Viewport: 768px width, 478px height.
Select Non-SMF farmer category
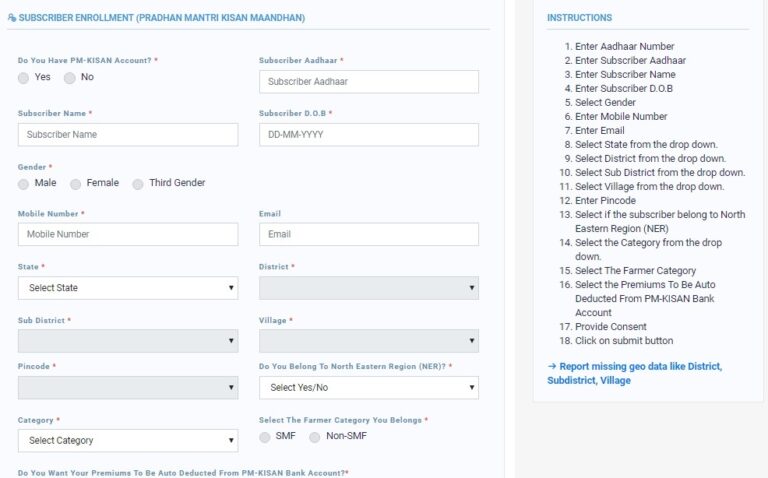pos(315,437)
